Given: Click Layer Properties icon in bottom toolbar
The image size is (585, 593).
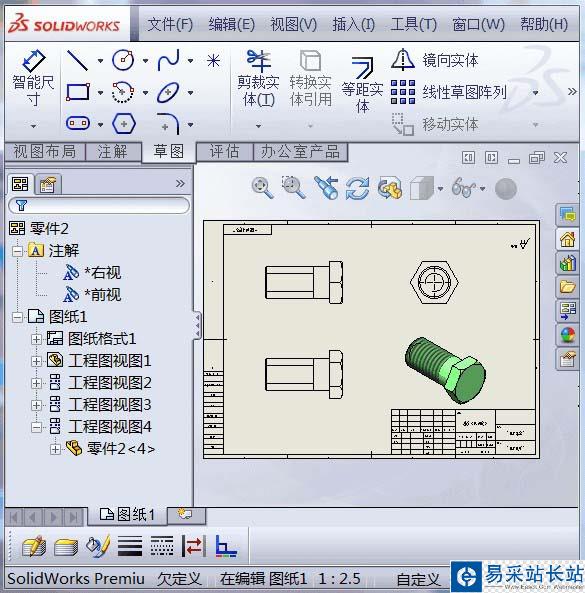Looking at the screenshot, I should [x=66, y=547].
